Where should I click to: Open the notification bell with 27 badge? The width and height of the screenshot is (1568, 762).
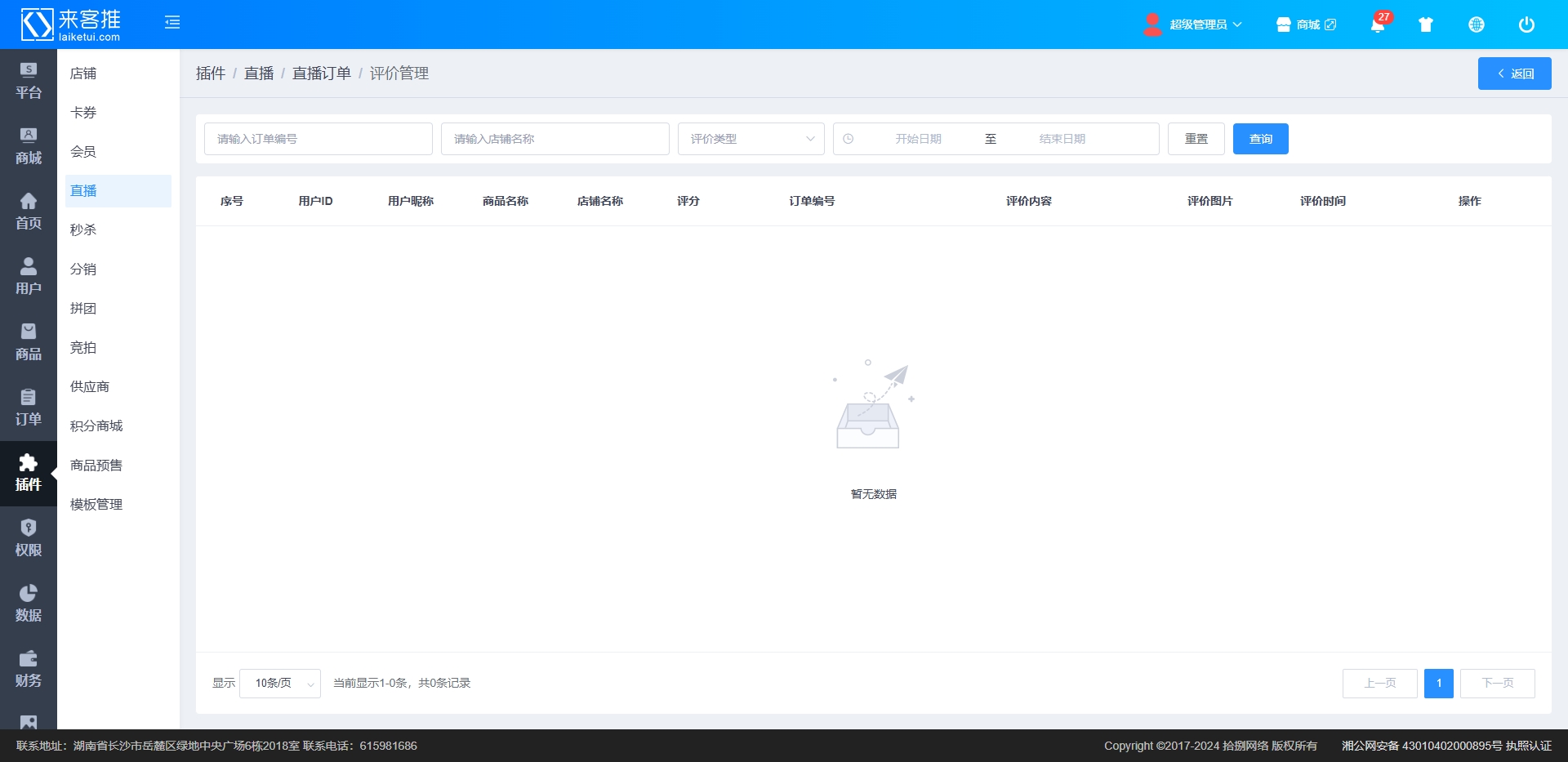point(1378,25)
